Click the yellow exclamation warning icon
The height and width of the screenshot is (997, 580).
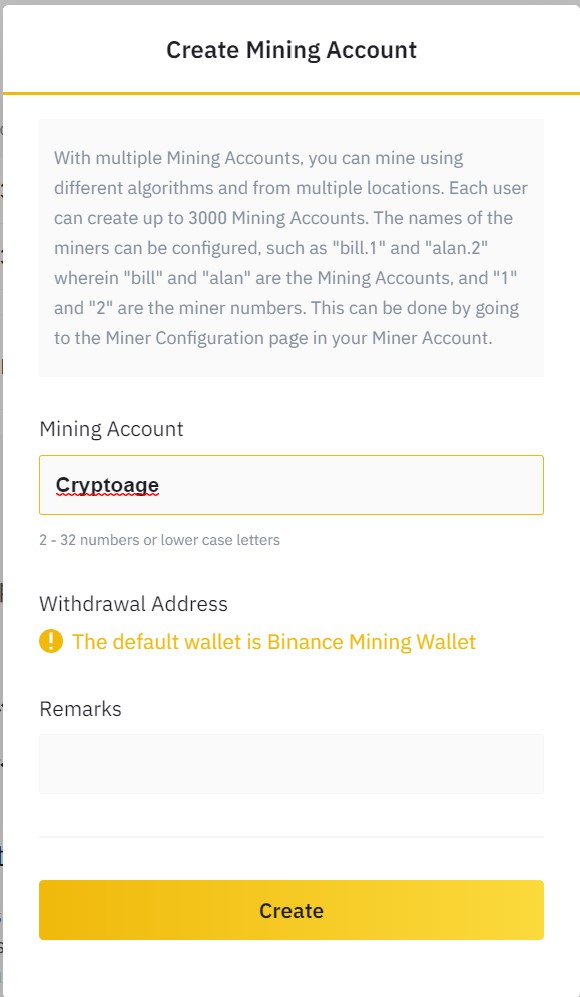51,641
